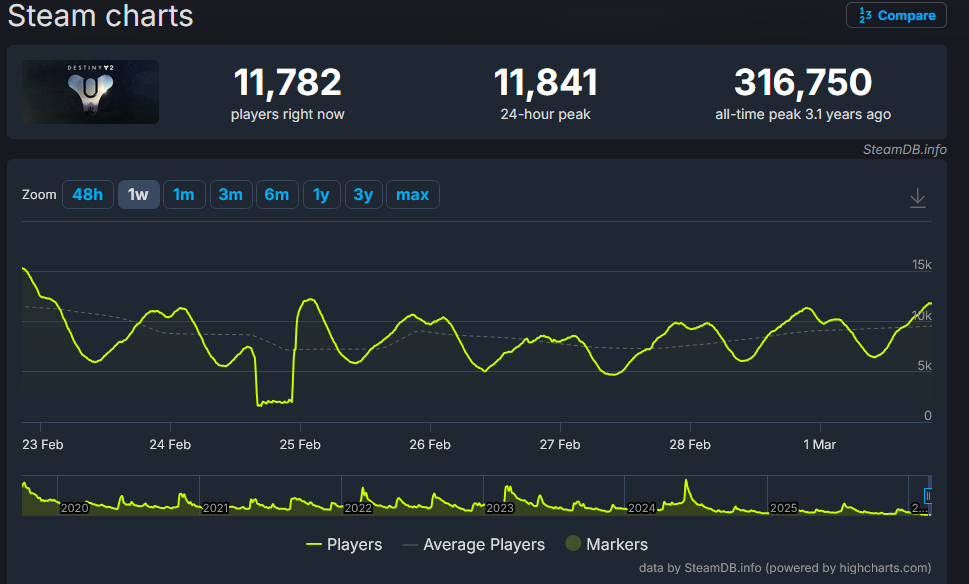Switch chart zoom to 1m
This screenshot has width=969, height=584.
pos(184,195)
